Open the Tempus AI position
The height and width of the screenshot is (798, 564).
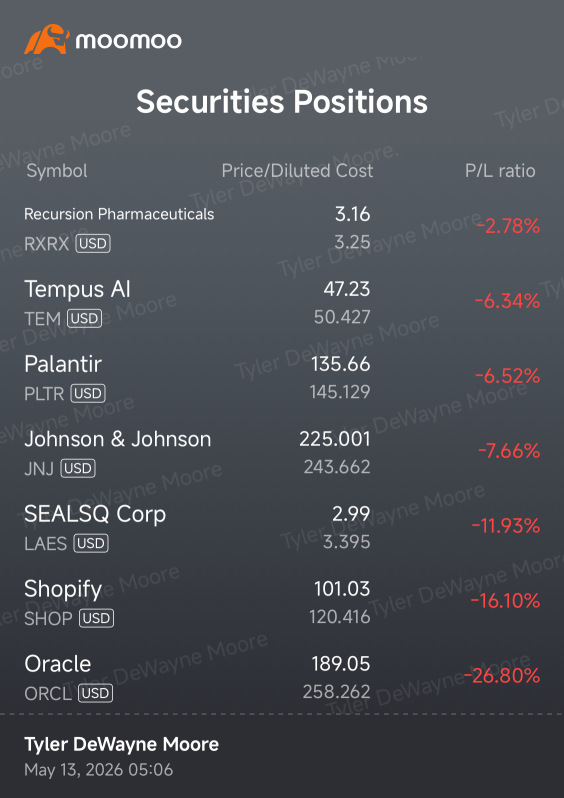pos(282,302)
